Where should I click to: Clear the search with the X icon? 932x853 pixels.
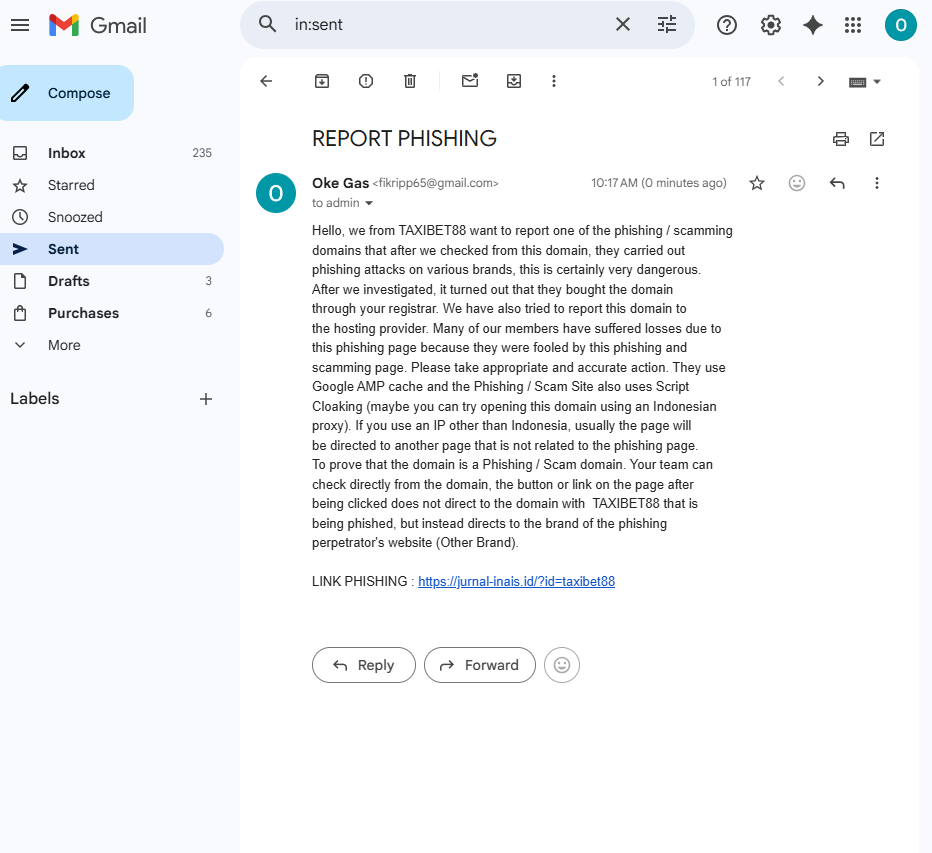point(622,24)
